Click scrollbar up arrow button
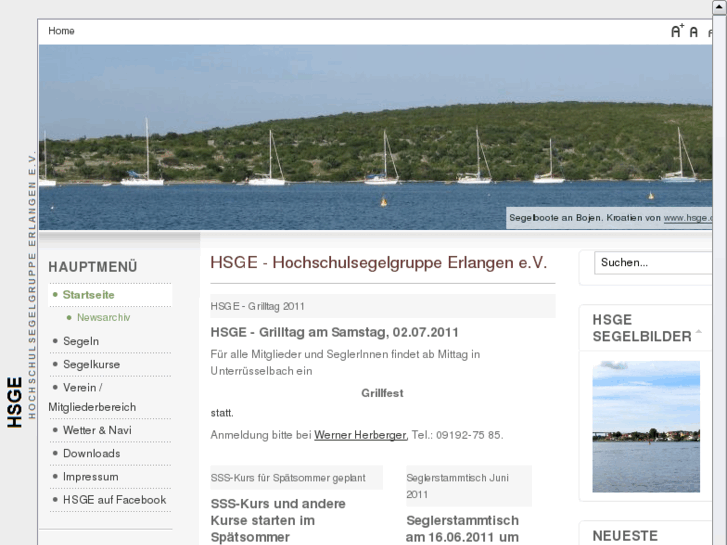The image size is (727, 545). click(x=719, y=7)
